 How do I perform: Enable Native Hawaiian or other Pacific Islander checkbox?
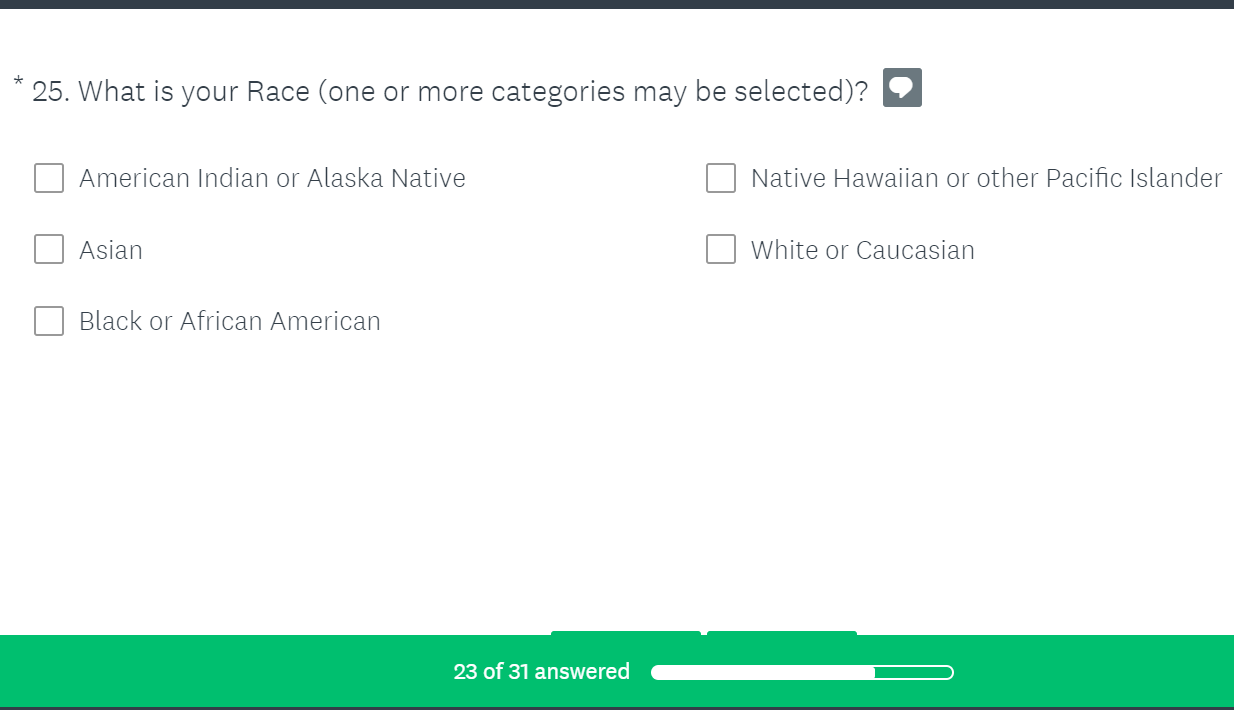721,178
